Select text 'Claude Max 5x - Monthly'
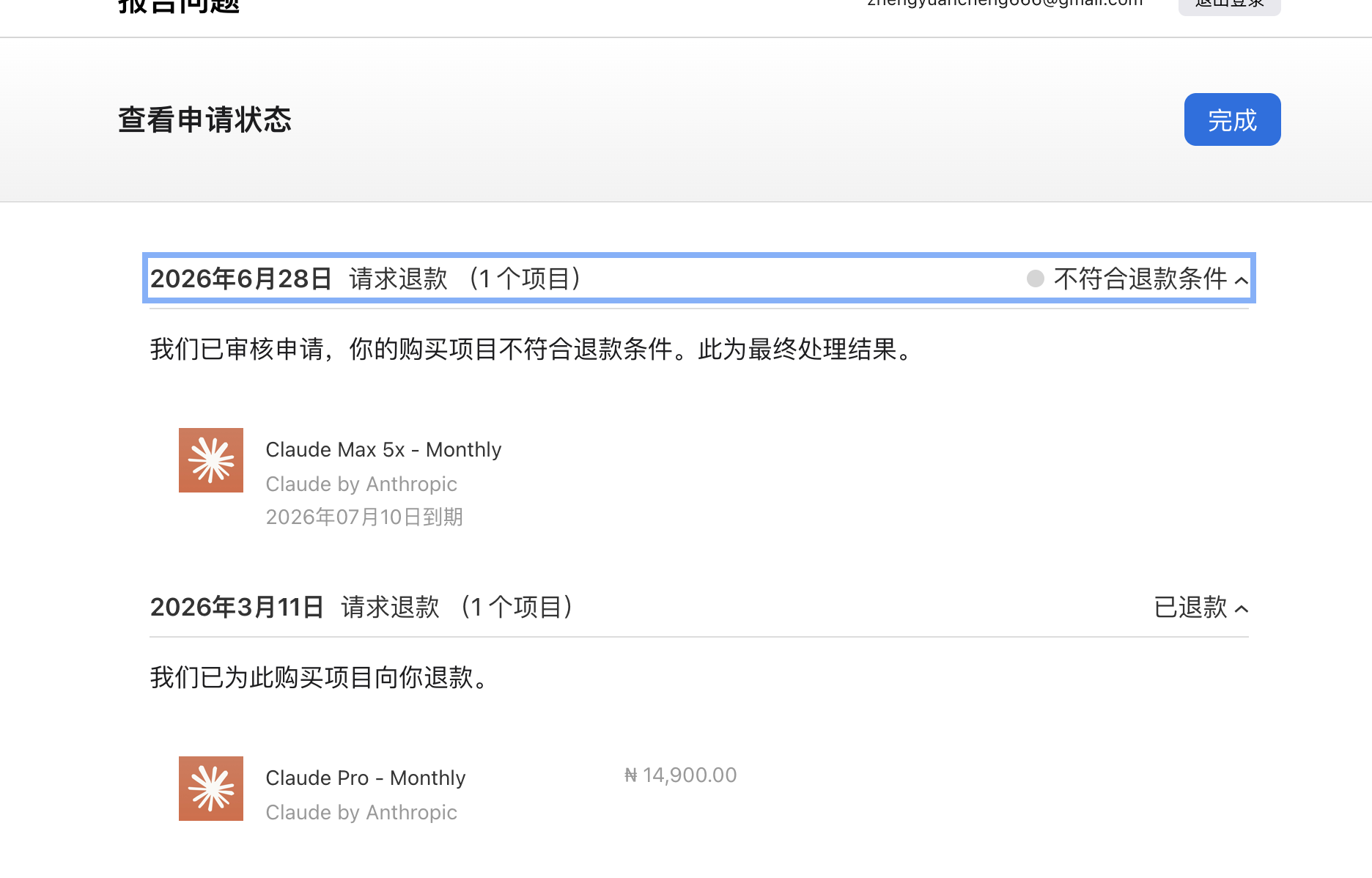Screen dimensions: 1372x878 point(383,449)
